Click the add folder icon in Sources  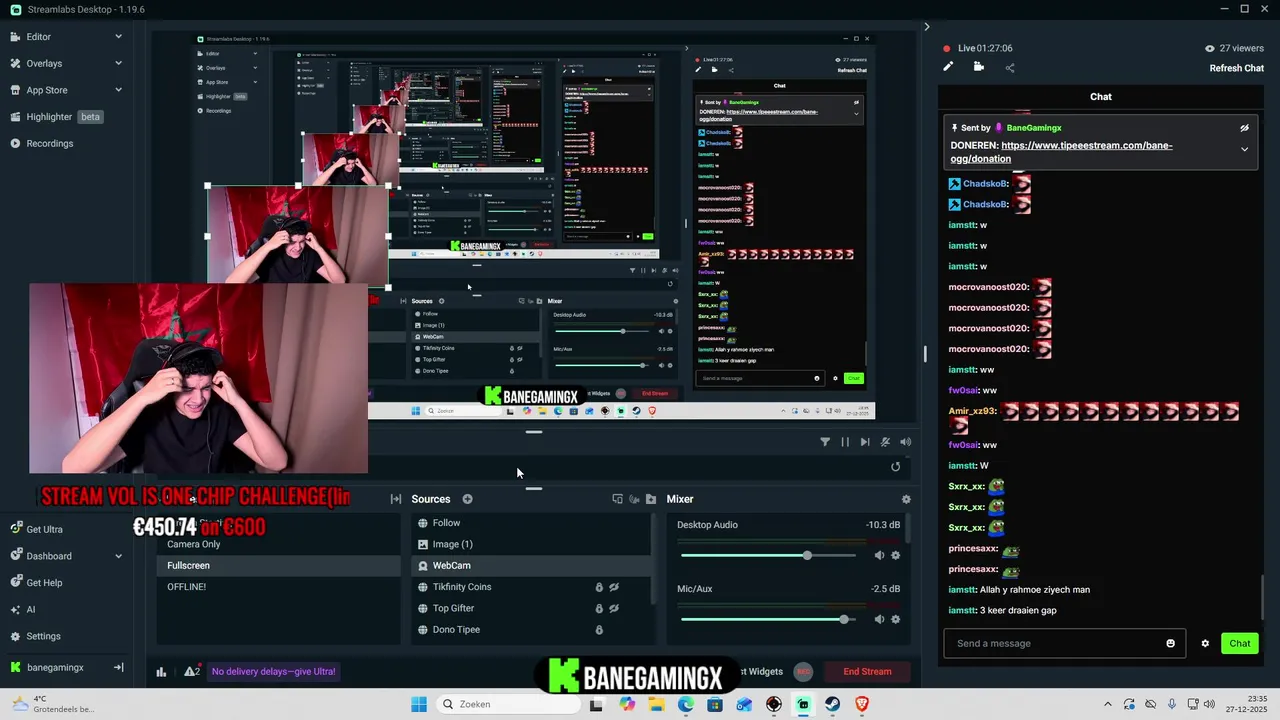(651, 499)
